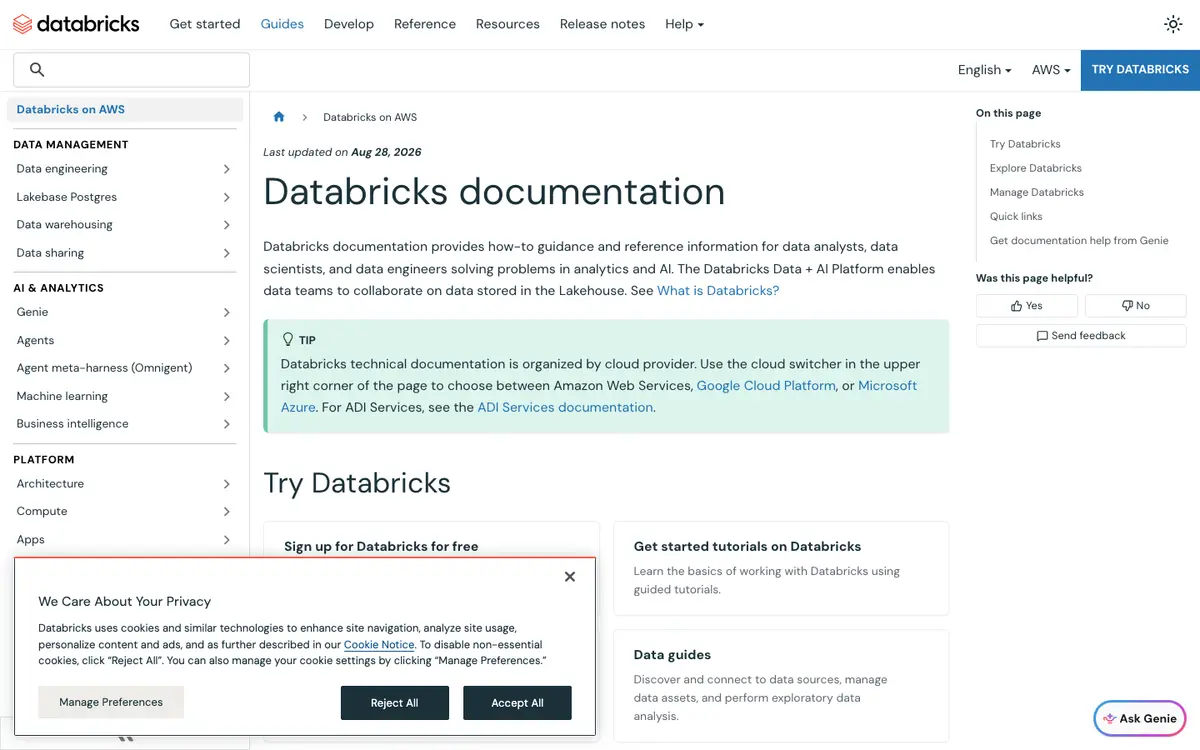Jump to Get documentation help from Genie

click(x=1079, y=240)
